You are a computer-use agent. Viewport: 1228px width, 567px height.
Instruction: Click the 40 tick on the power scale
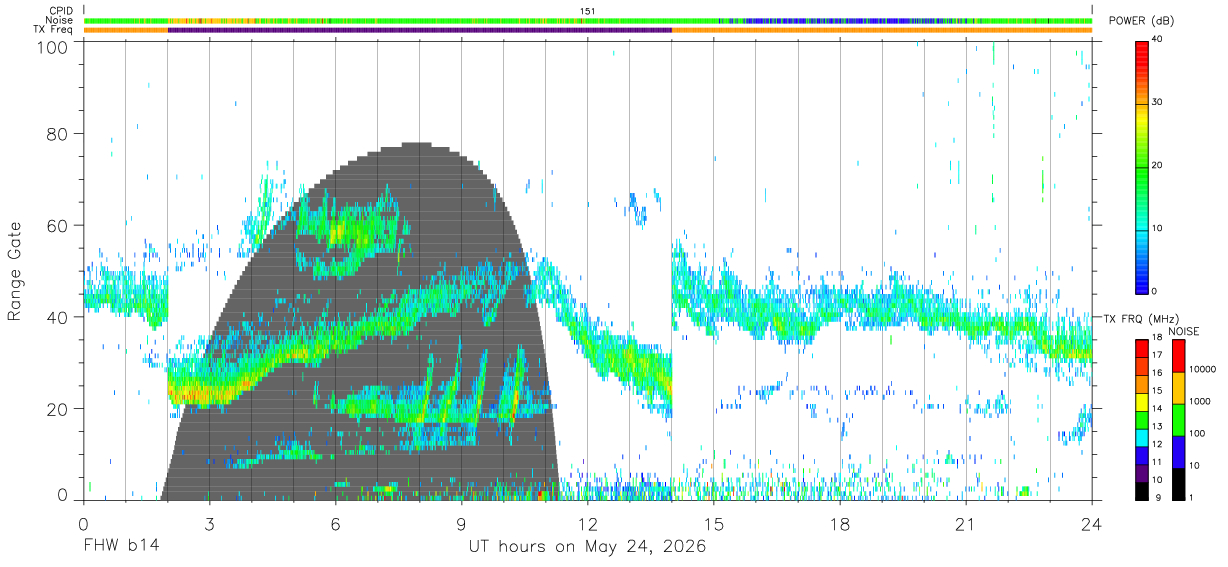[1158, 40]
